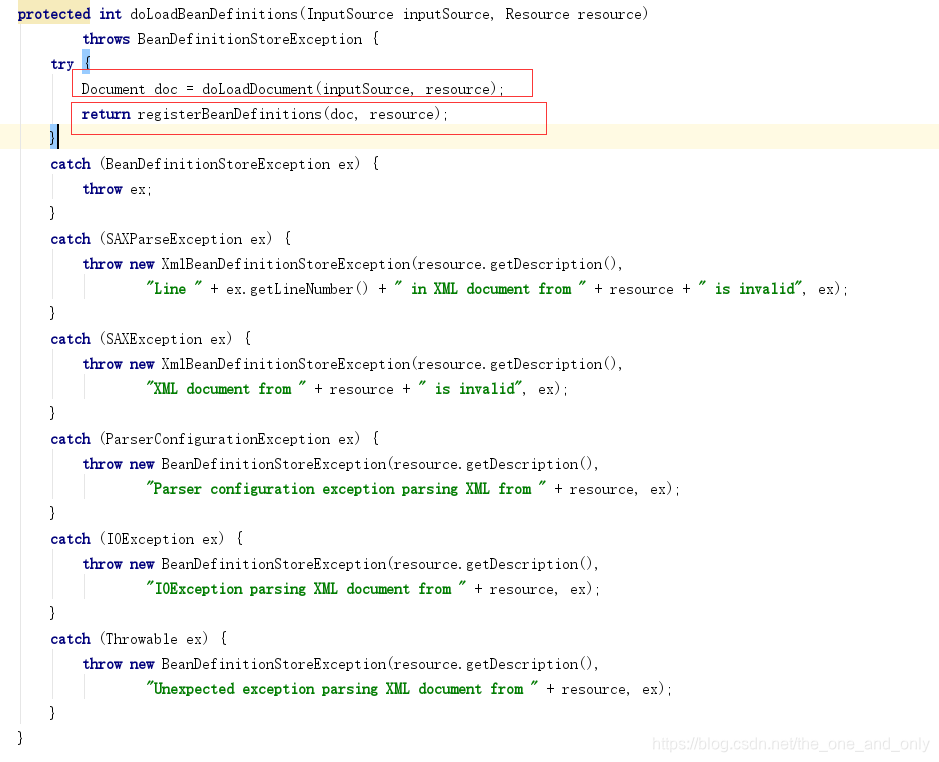This screenshot has height=762, width=939.
Task: Click the 'protected' keyword in the method signature
Action: tap(54, 14)
